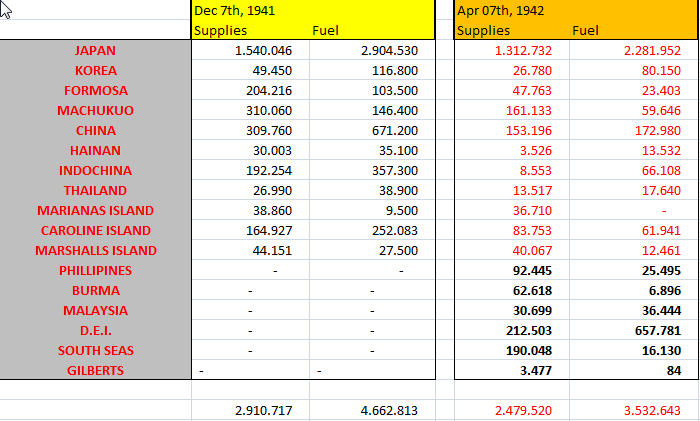Select the D.E.I. row label cell

coord(95,330)
